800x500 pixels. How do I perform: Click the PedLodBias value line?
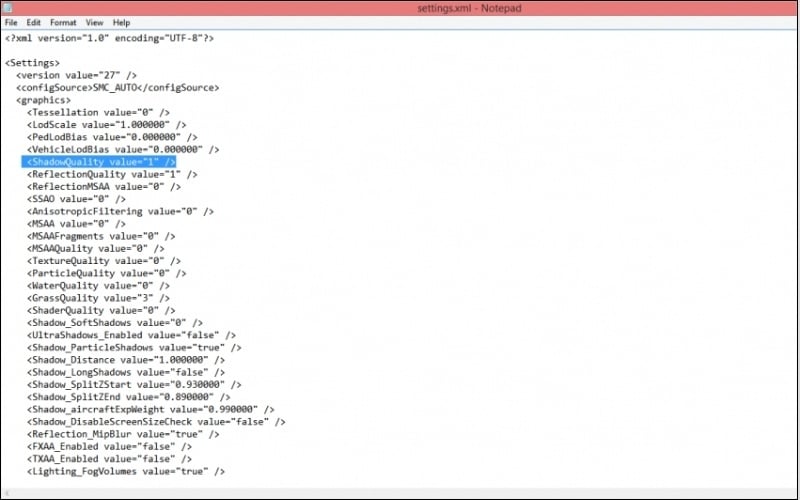[112, 137]
